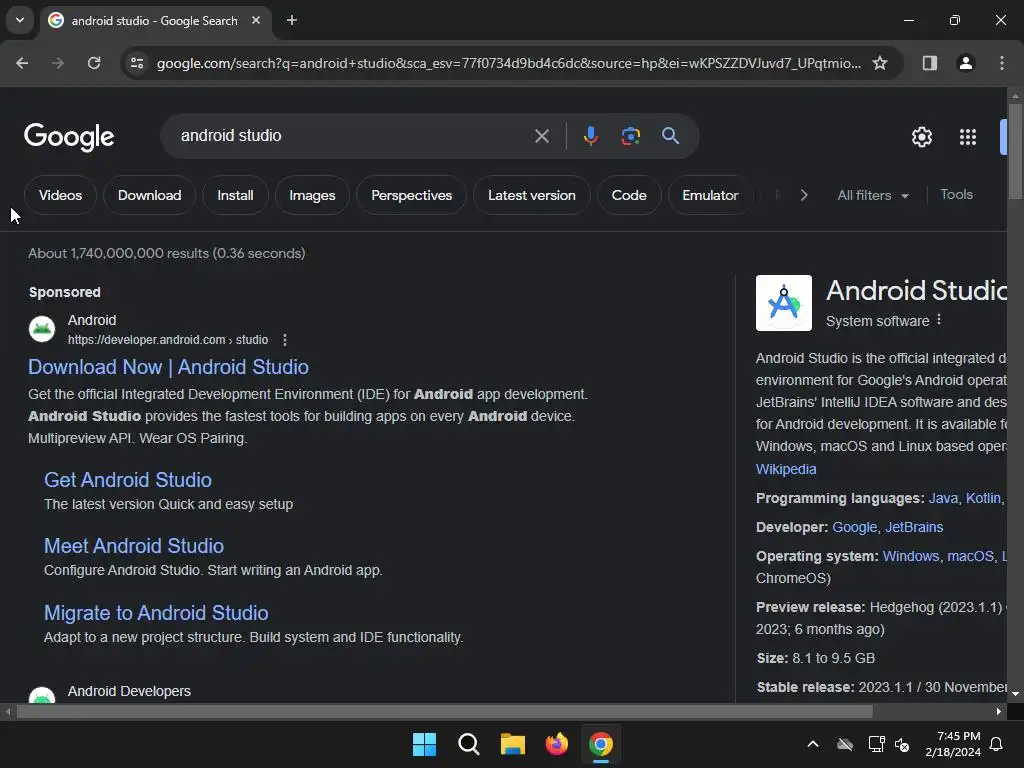Open the tab search dropdown

pyautogui.click(x=20, y=20)
